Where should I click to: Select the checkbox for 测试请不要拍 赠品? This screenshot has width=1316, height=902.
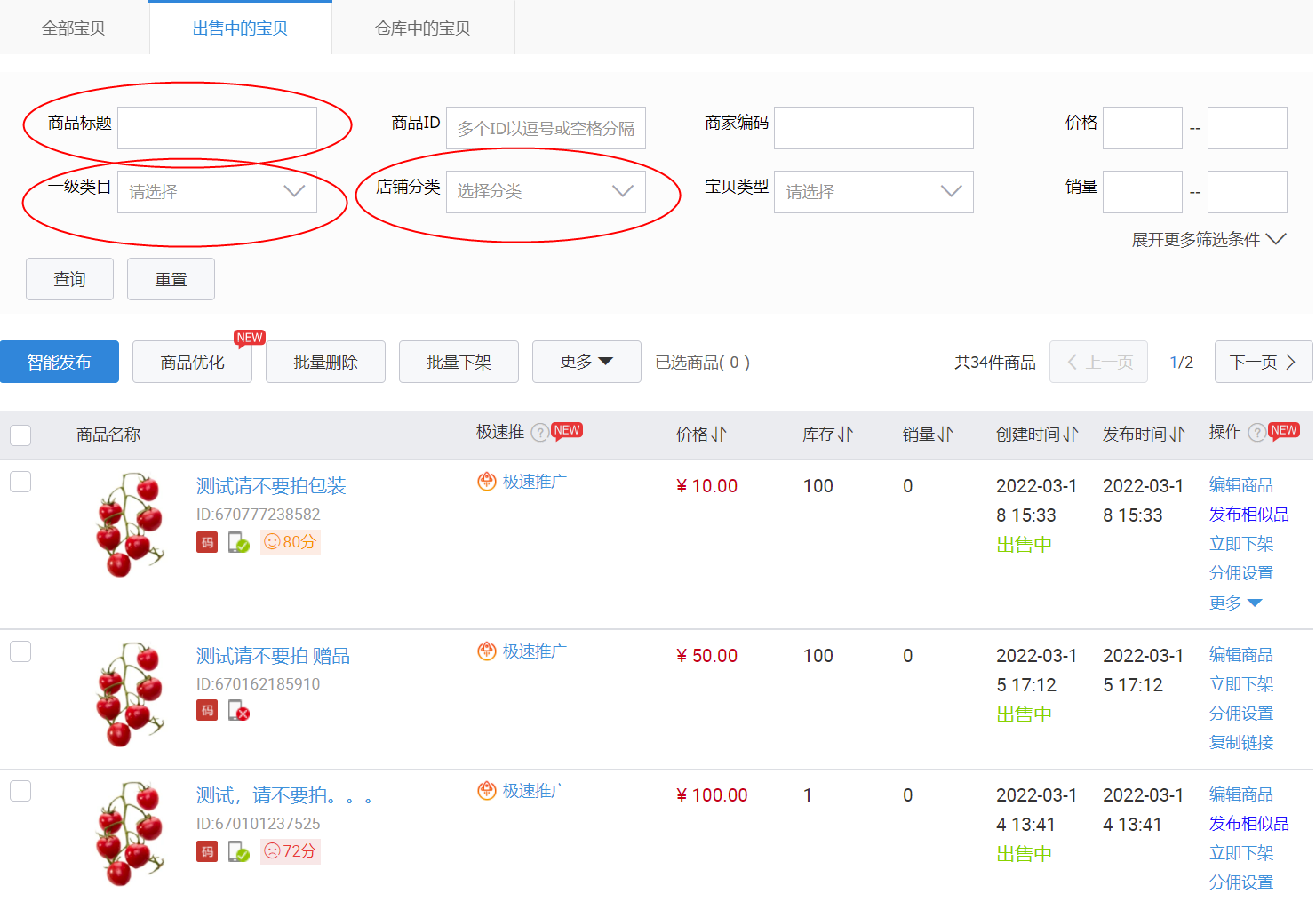pos(20,651)
